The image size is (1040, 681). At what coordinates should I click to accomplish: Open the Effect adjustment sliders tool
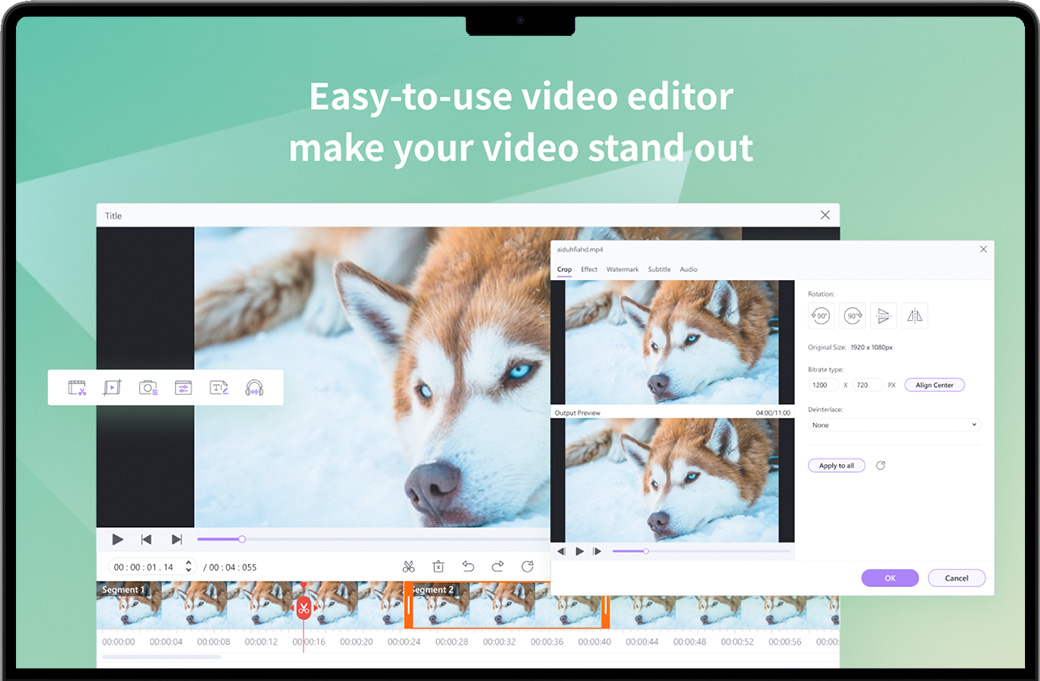pos(183,388)
